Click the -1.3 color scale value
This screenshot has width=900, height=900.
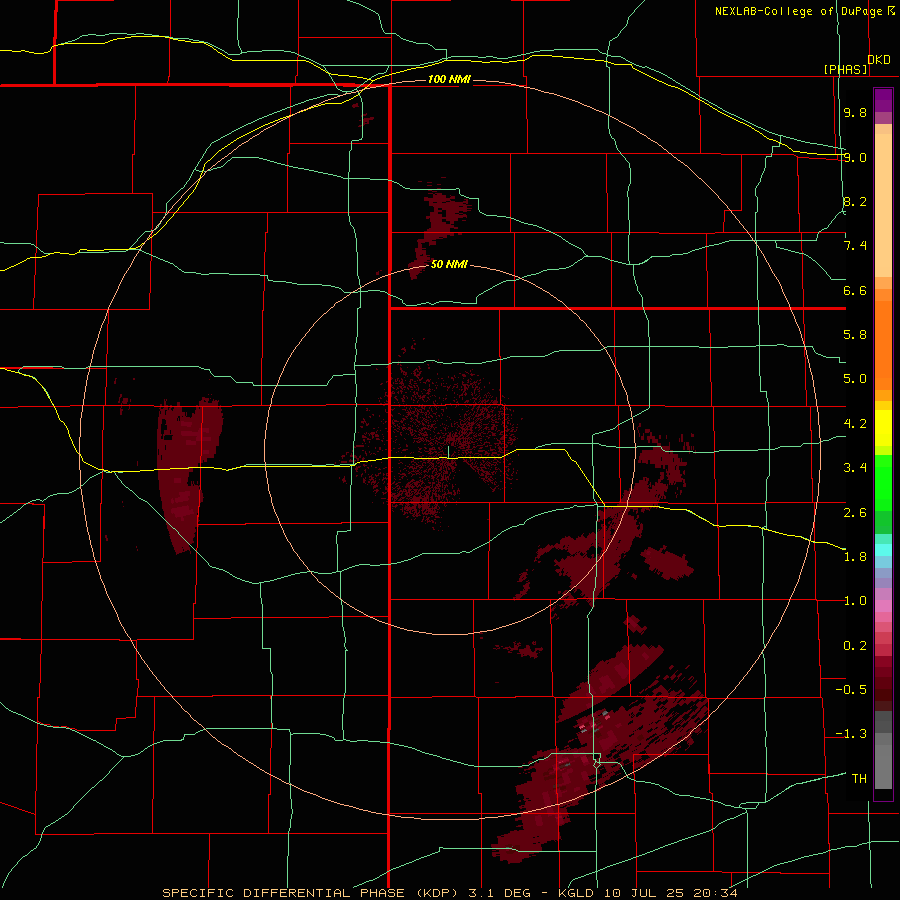851,734
